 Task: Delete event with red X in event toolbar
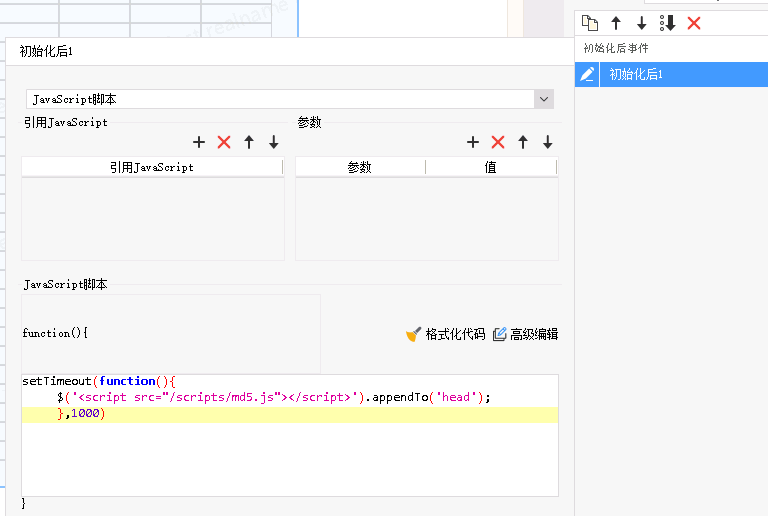694,23
